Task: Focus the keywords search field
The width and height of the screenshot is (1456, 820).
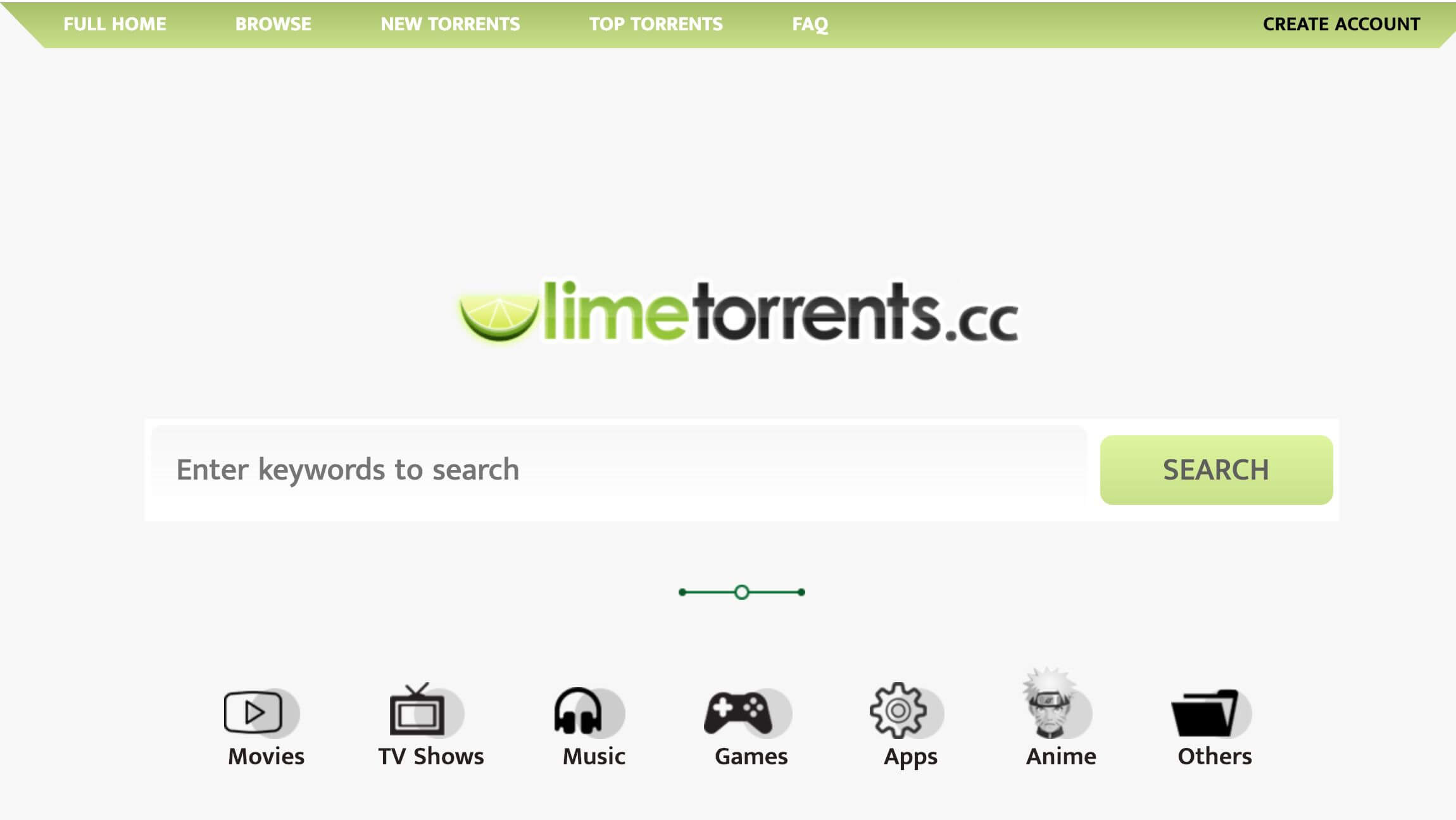Action: pyautogui.click(x=618, y=469)
